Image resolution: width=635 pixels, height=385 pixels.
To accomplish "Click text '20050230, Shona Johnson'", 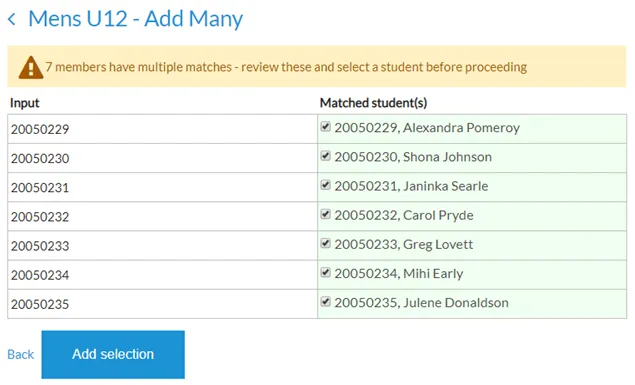I will pos(413,157).
